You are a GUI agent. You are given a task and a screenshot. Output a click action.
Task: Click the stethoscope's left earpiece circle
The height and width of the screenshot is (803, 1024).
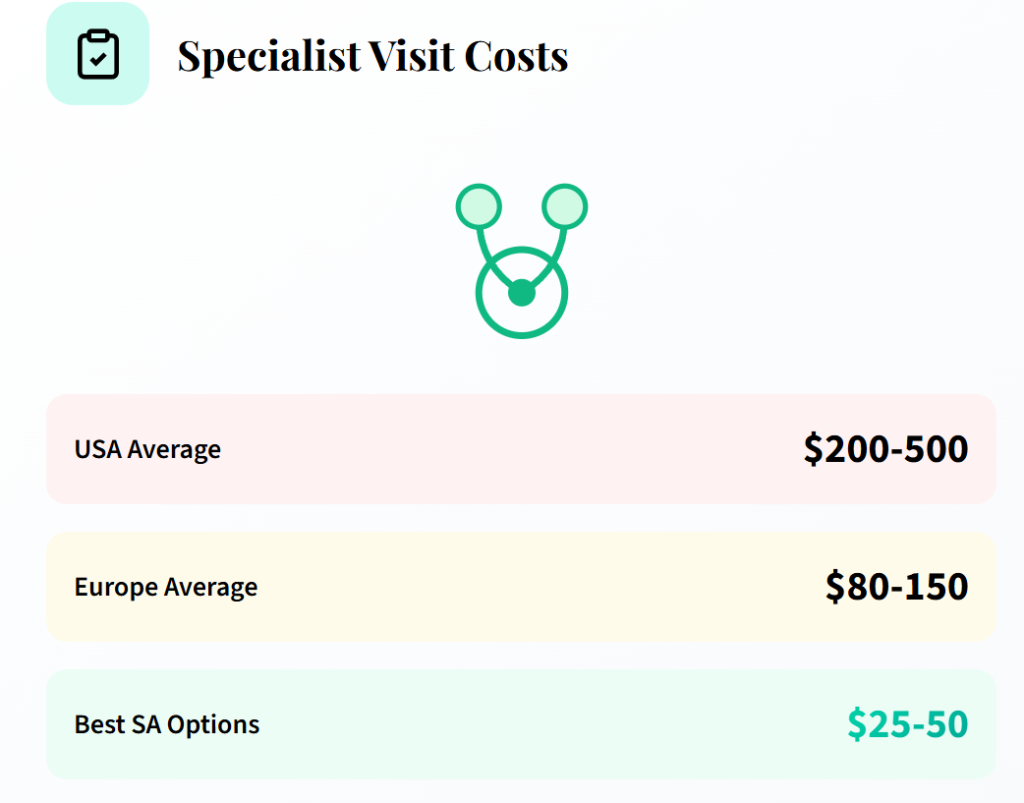coord(478,206)
